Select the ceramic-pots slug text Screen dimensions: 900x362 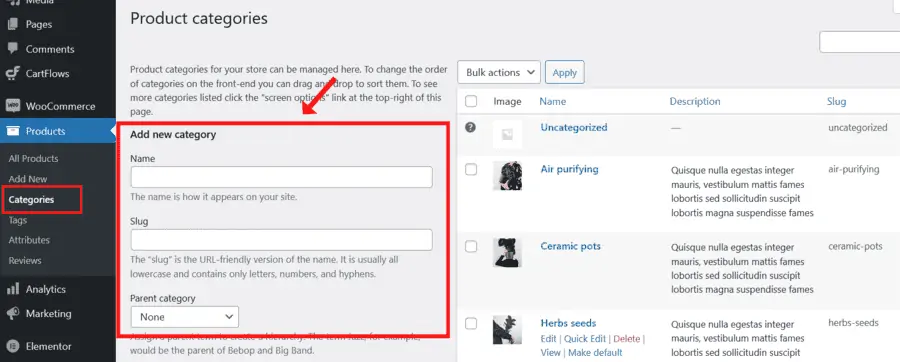855,246
